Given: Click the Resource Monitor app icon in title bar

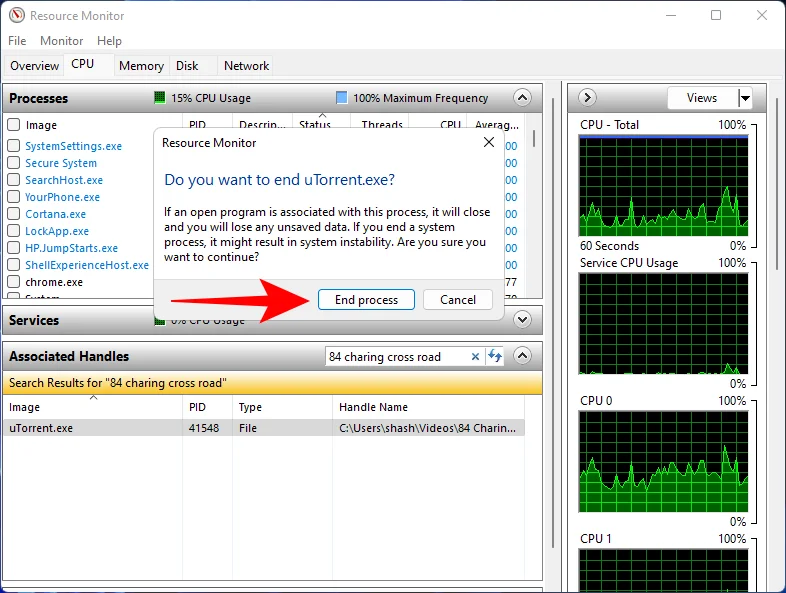Looking at the screenshot, I should (17, 15).
